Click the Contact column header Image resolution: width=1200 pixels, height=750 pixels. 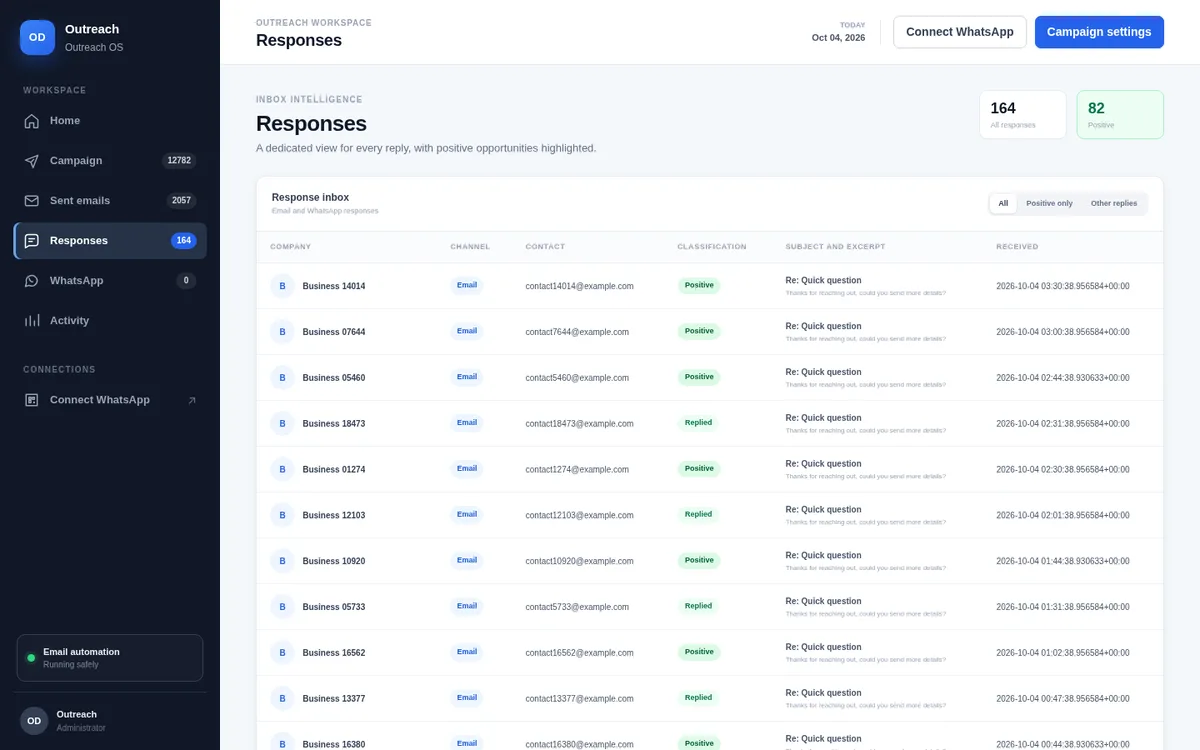(x=545, y=247)
